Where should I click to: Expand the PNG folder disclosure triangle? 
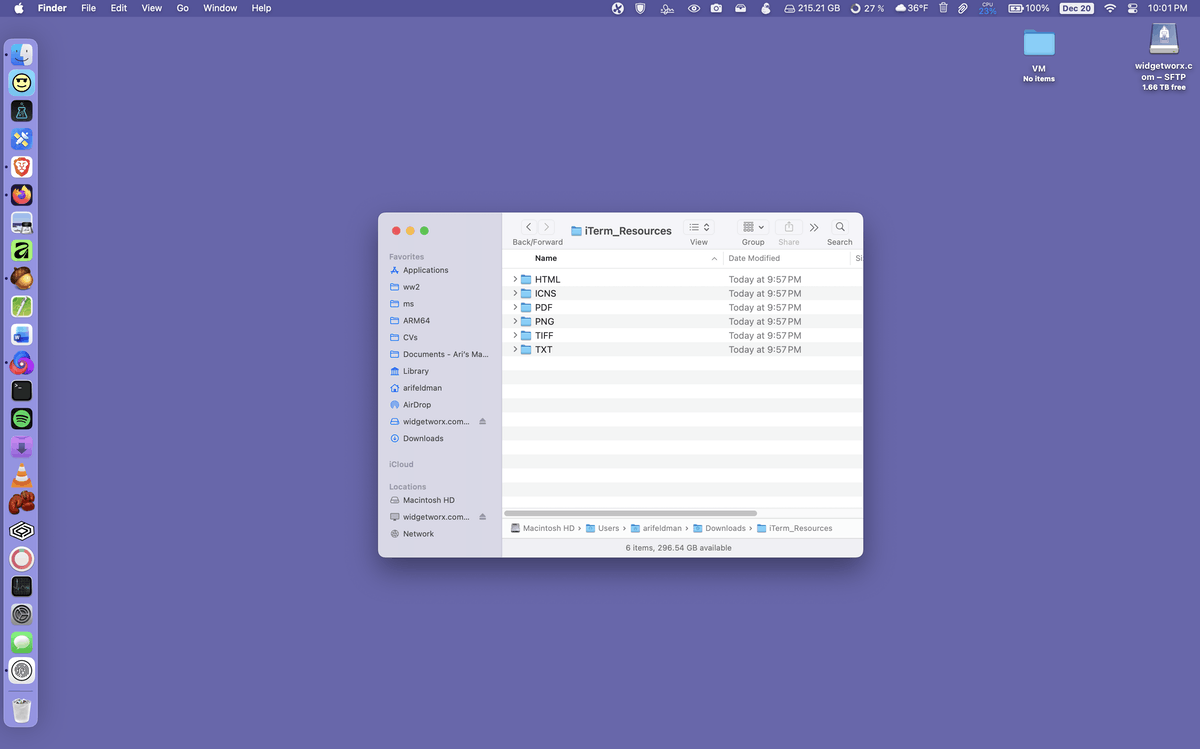(515, 321)
